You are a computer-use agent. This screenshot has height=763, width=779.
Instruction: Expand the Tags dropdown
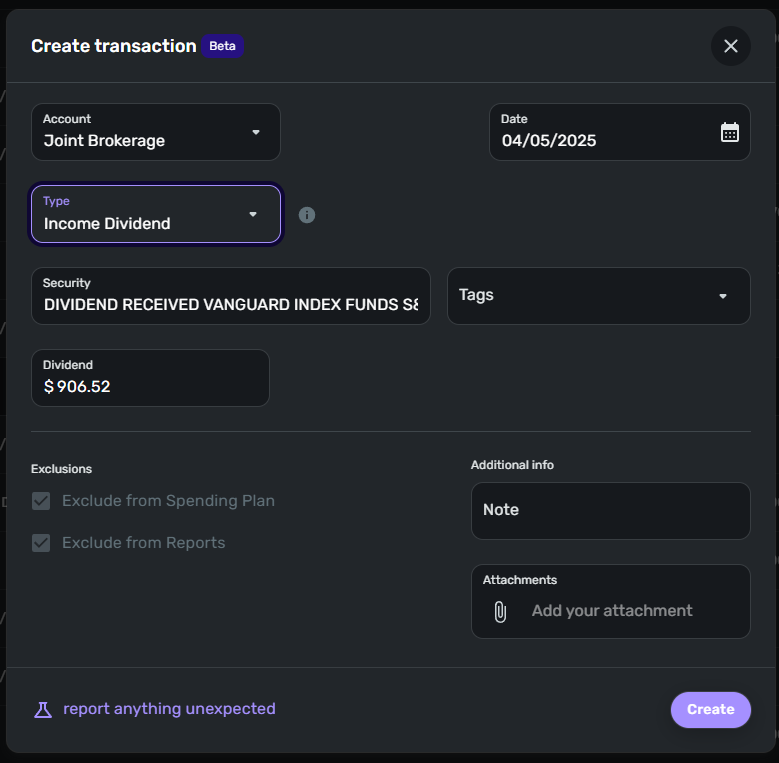723,296
